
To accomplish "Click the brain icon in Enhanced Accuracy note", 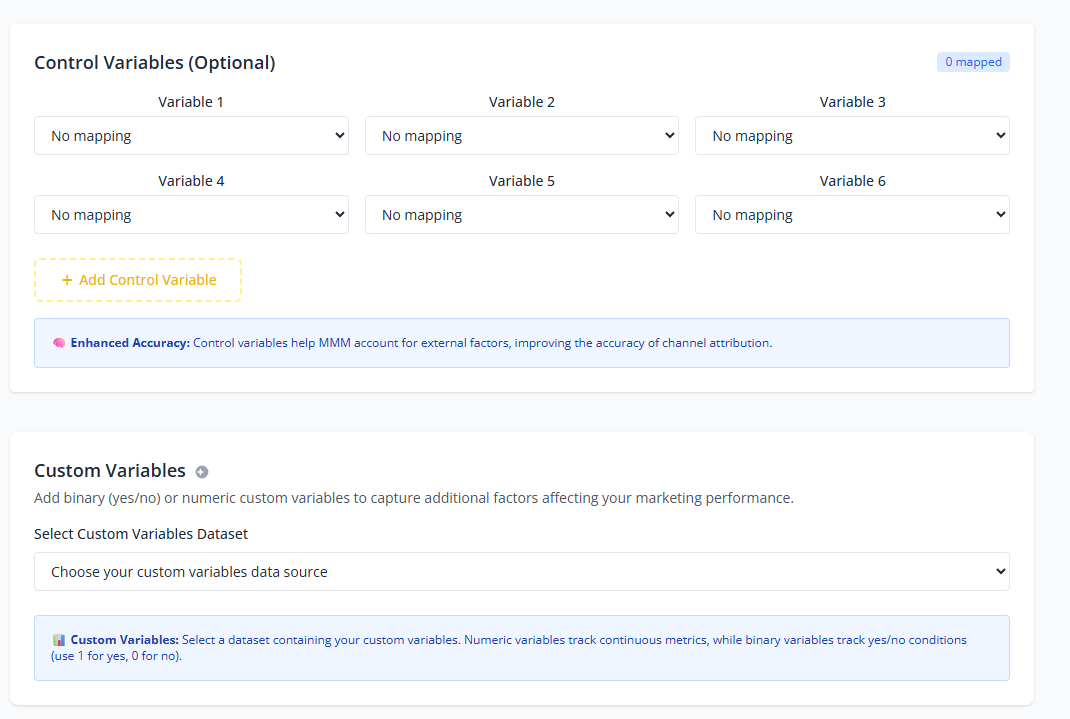I will pos(59,343).
